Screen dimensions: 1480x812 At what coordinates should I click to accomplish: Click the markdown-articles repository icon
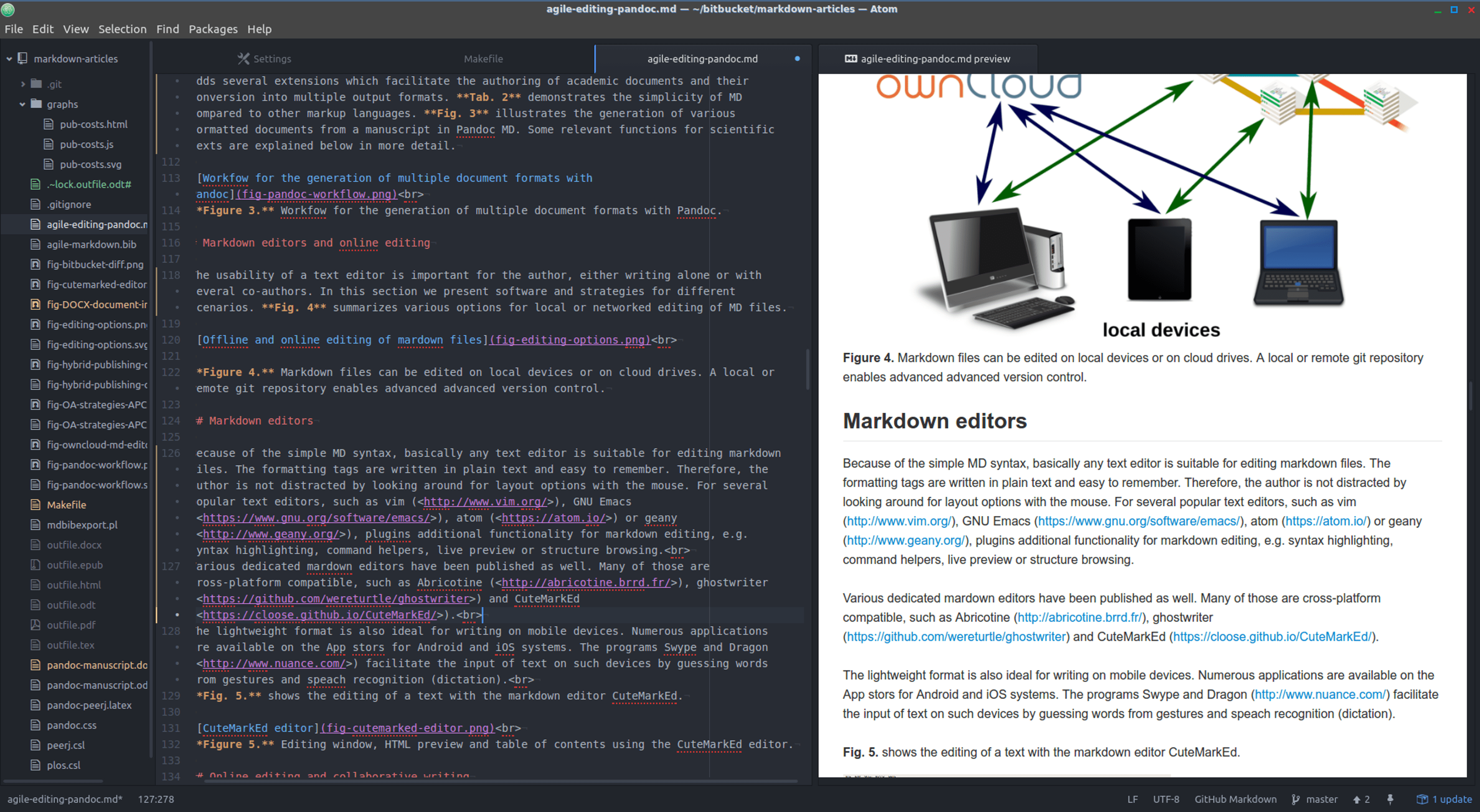tap(23, 58)
